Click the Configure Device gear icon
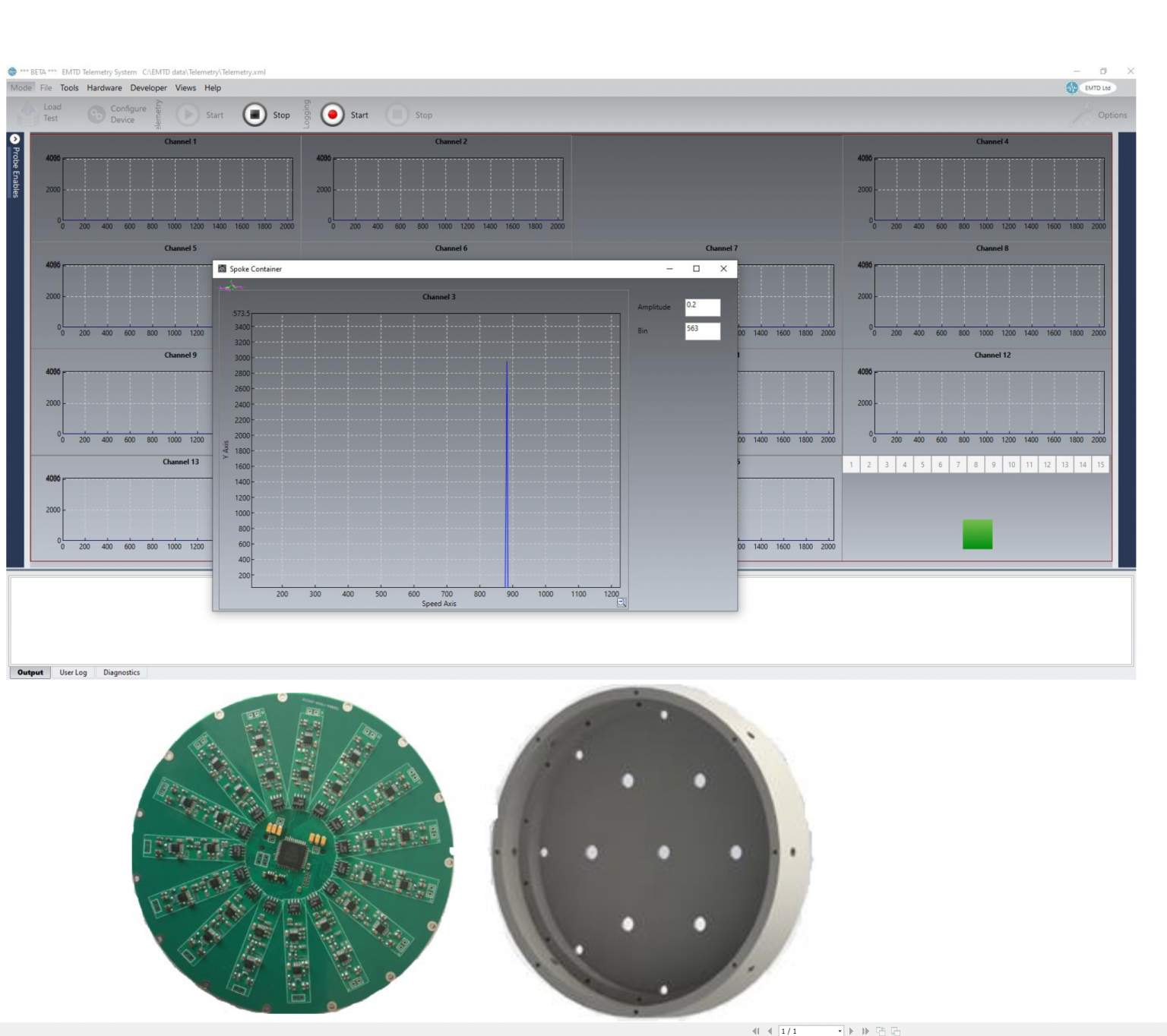The width and height of the screenshot is (1167, 1036). (96, 115)
